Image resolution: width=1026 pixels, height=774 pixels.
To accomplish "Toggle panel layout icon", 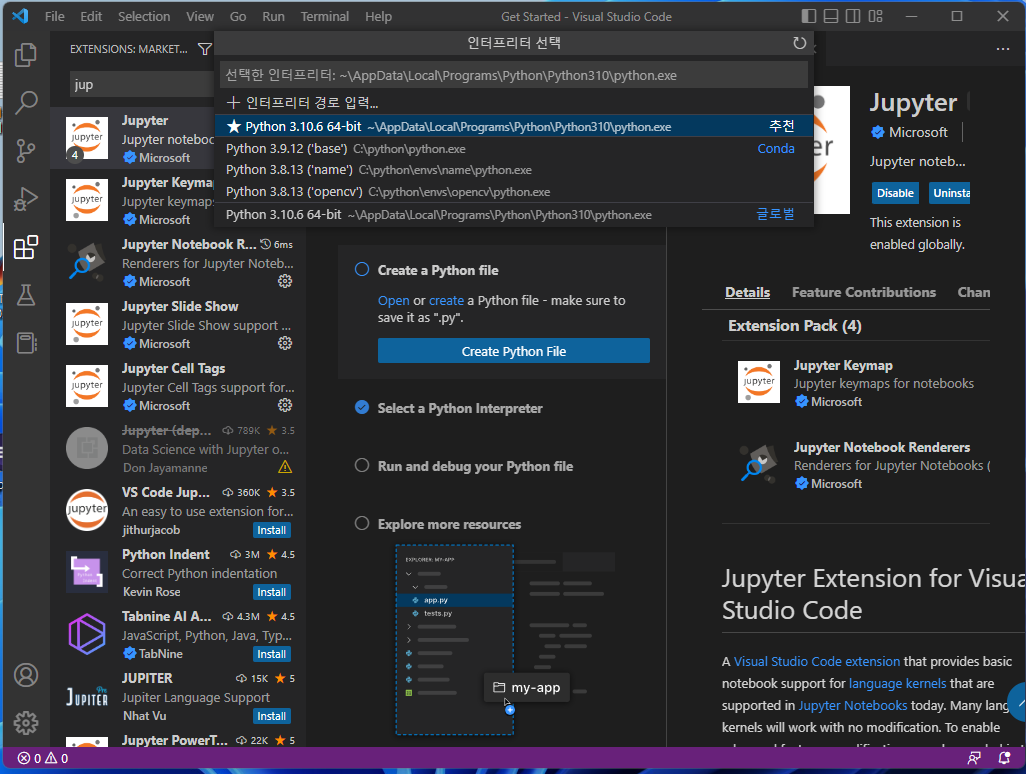I will coord(831,16).
